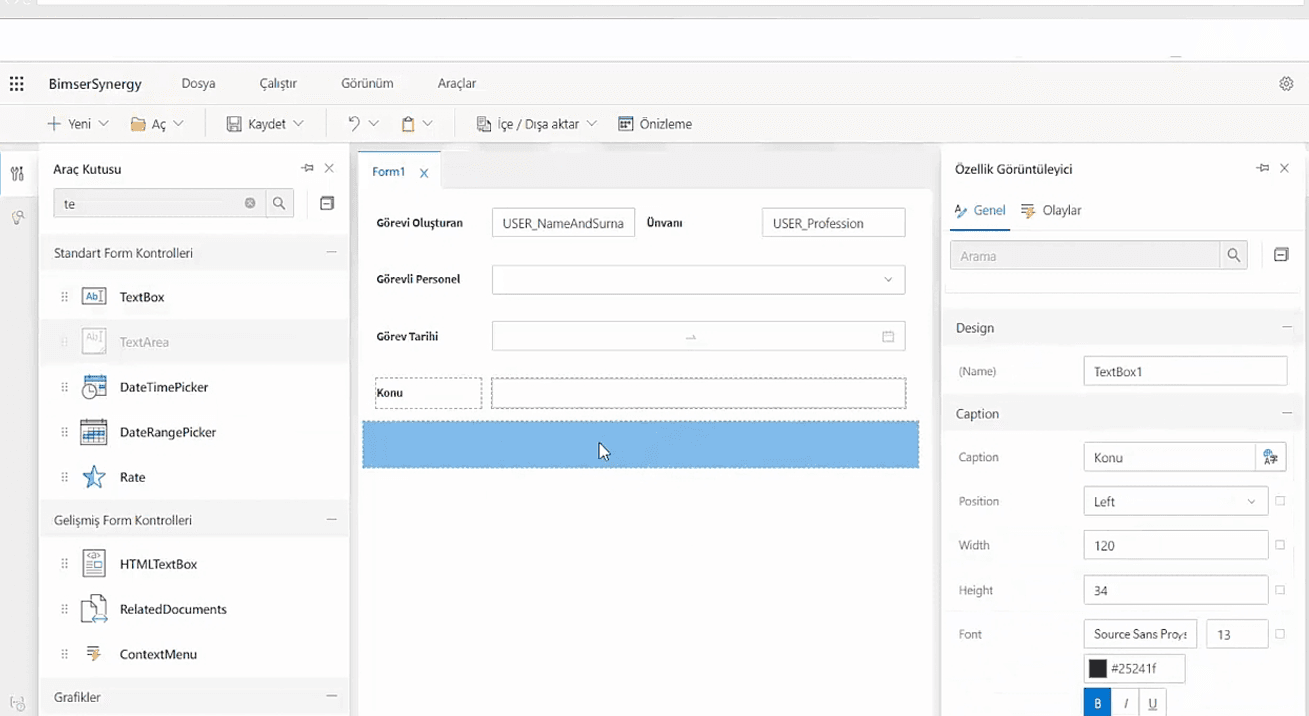Viewport: 1309px width, 716px height.
Task: Collapse the Grafikler group
Action: (x=331, y=697)
